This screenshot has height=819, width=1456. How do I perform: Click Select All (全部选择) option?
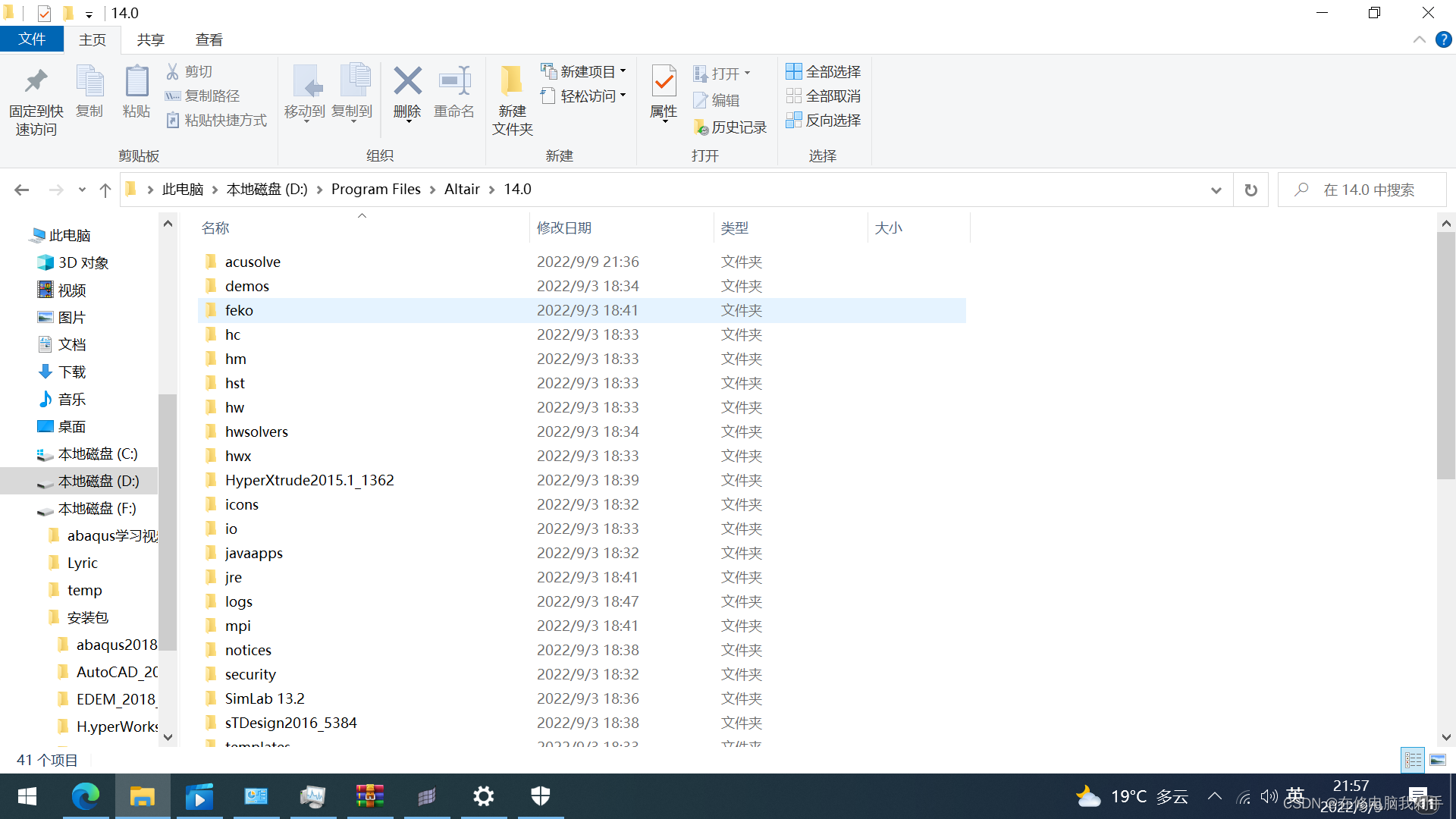(824, 71)
